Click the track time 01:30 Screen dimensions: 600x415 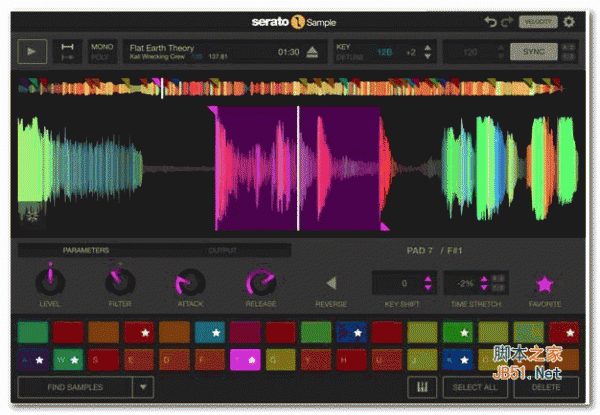(289, 52)
